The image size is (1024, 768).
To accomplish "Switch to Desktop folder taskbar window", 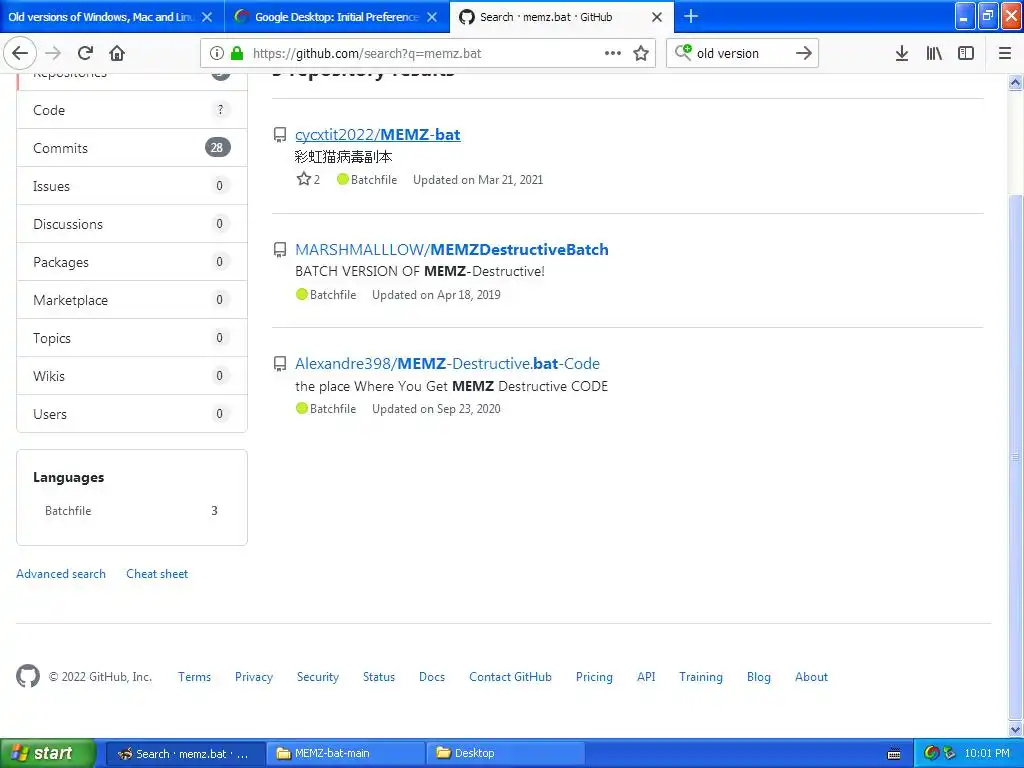I will 505,753.
